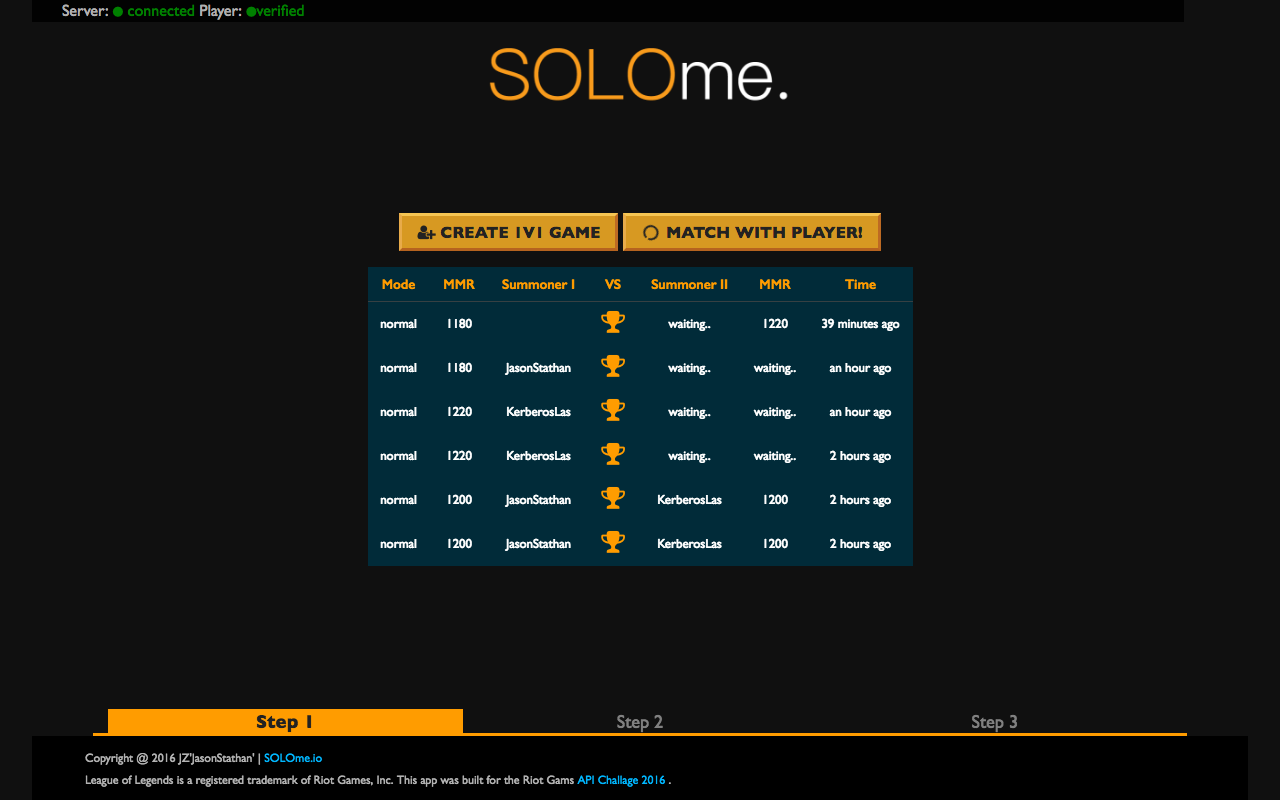Click the Time column header
Viewport: 1280px width, 800px height.
[x=860, y=284]
